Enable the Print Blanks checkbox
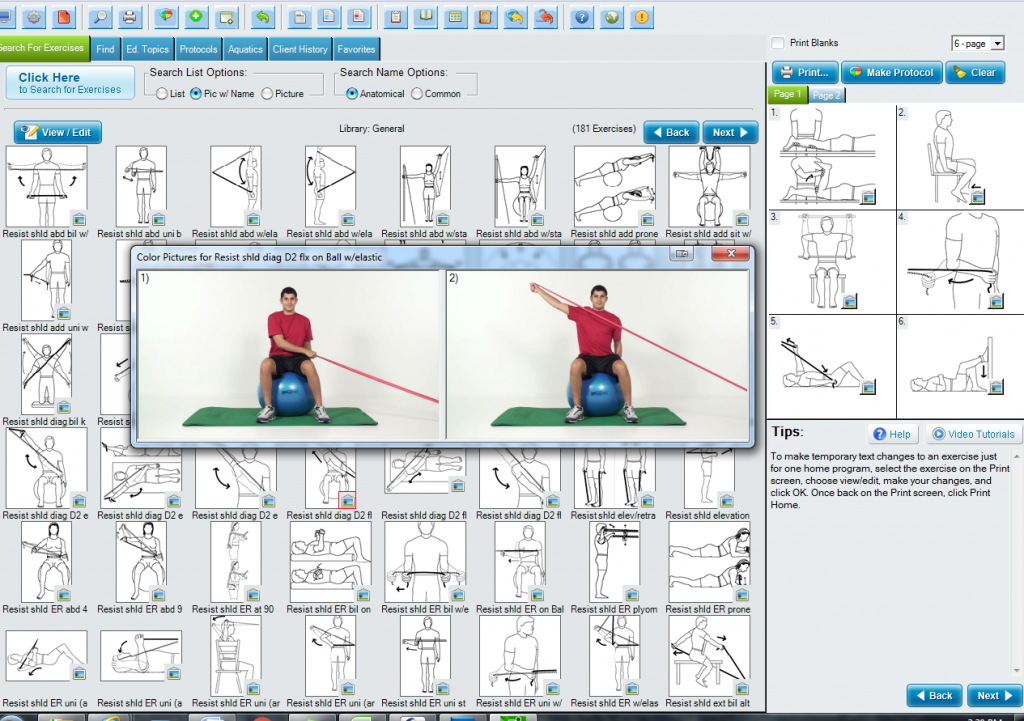Viewport: 1024px width, 721px height. click(777, 43)
